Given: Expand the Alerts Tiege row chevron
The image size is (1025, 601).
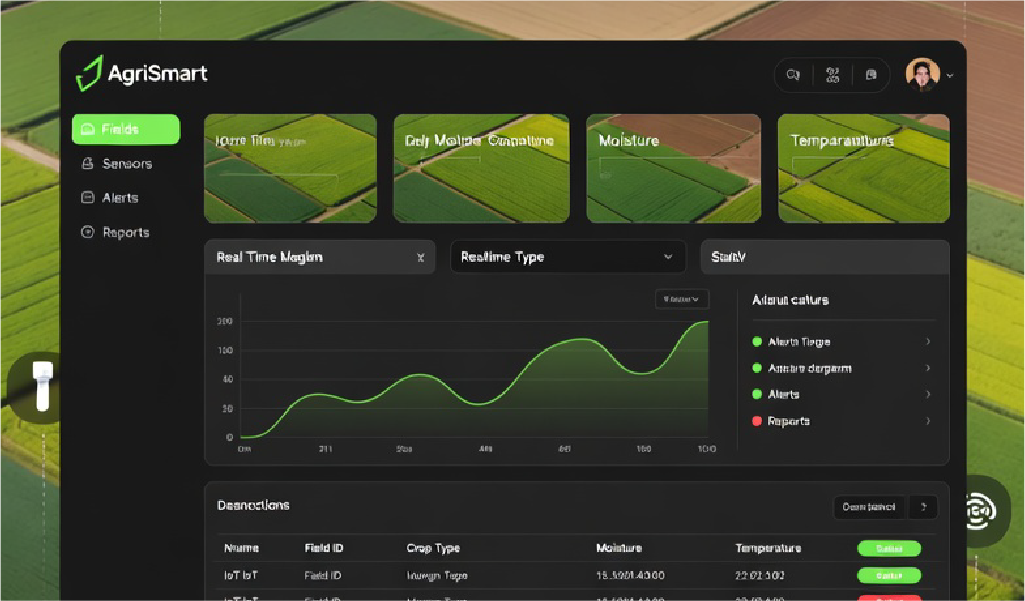Looking at the screenshot, I should point(928,341).
